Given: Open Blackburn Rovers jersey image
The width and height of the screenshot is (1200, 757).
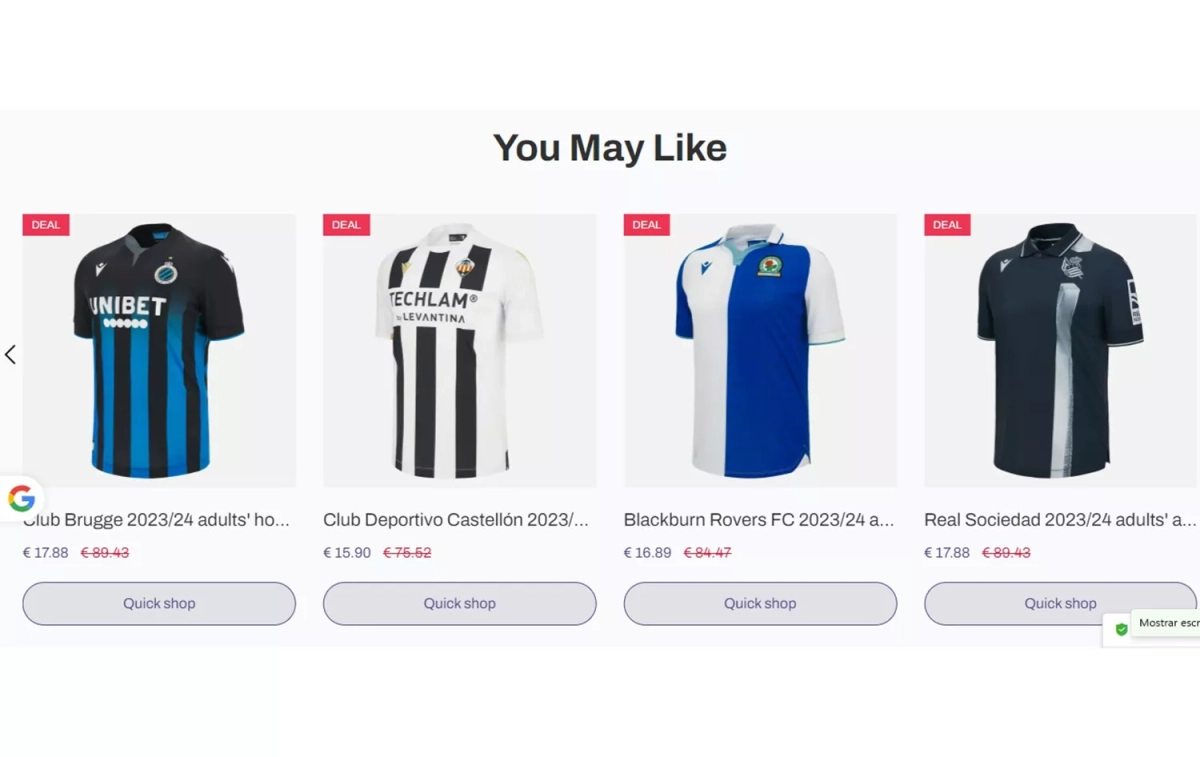Looking at the screenshot, I should click(x=760, y=350).
